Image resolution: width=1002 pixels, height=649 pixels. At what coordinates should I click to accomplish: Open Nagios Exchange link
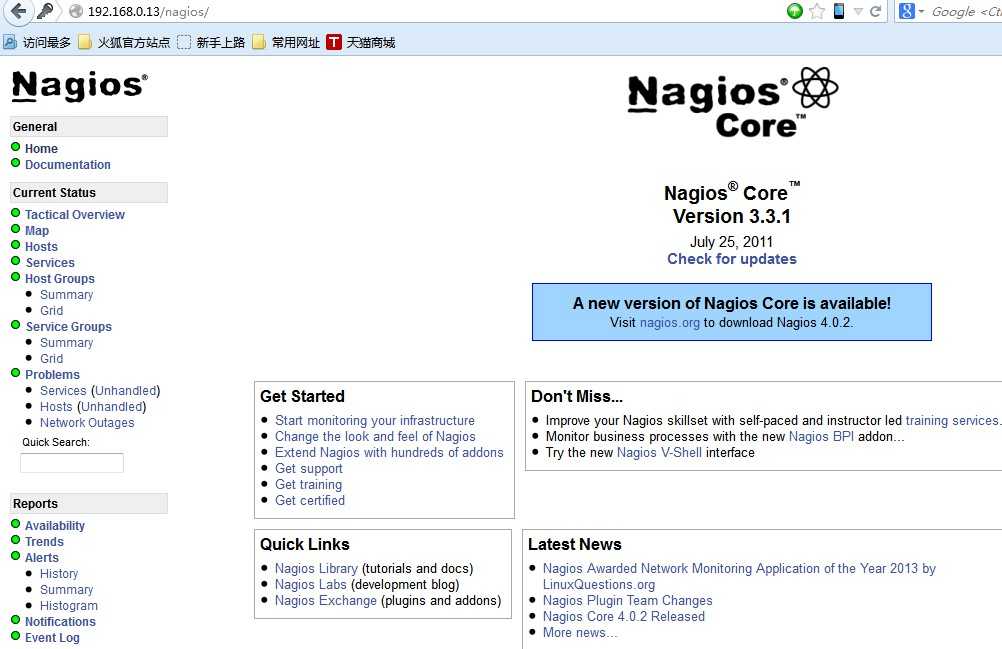(x=326, y=600)
